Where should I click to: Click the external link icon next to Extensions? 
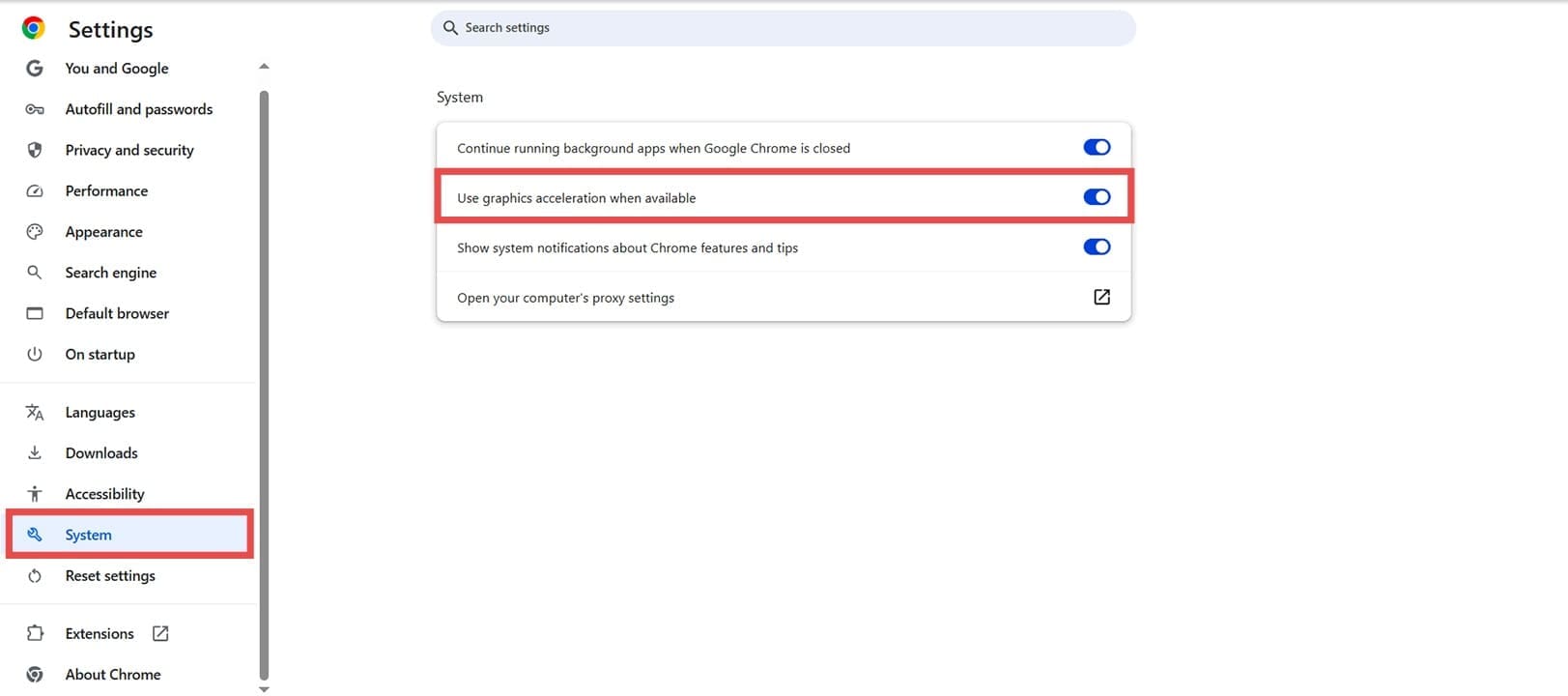[x=160, y=633]
